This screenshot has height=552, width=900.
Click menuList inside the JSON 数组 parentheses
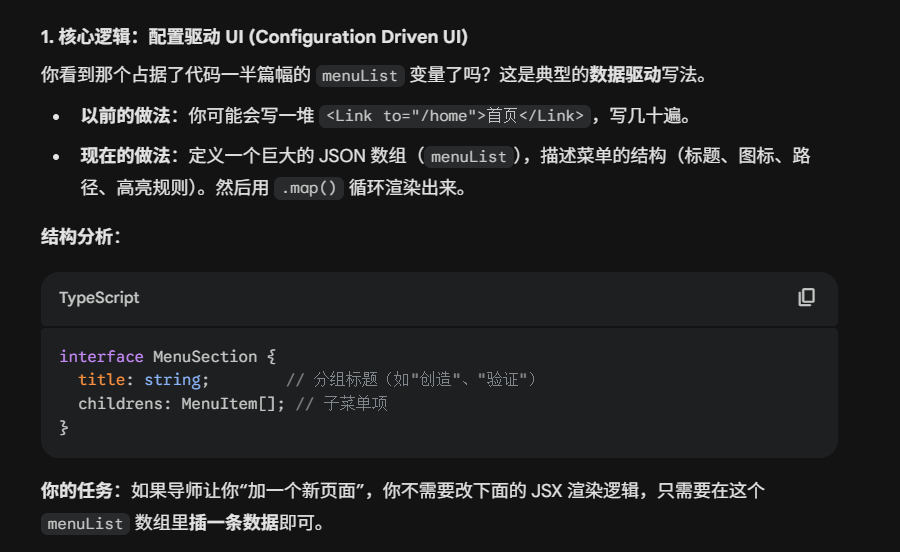[470, 157]
